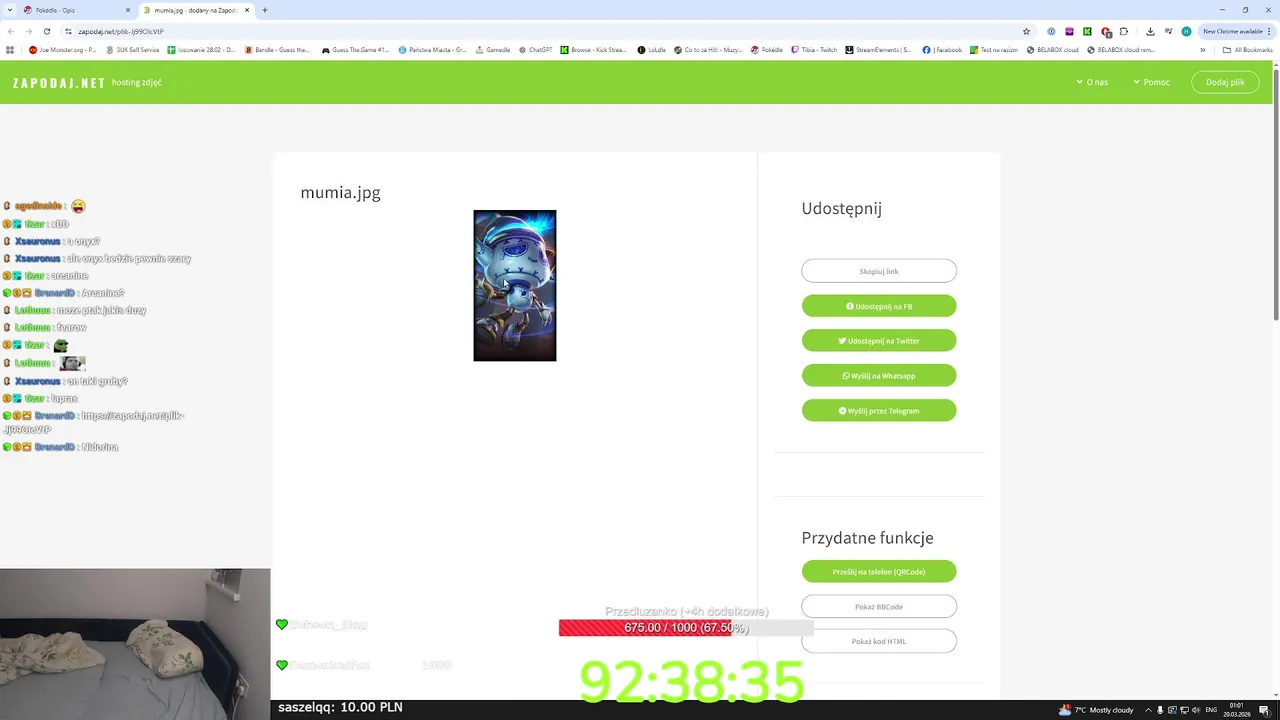Viewport: 1280px width, 720px height.
Task: Open the Facebook bookmark
Action: (941, 50)
